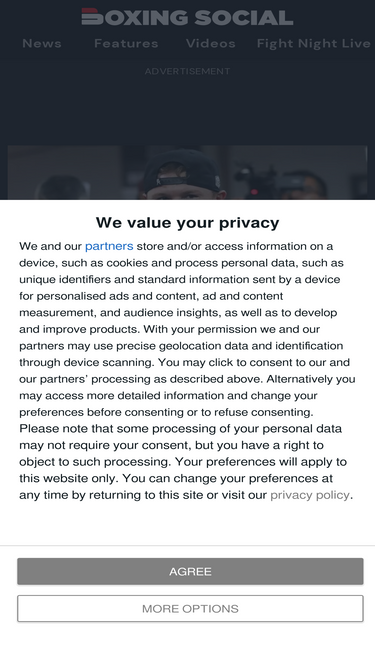
Task: Click the We value your privacy heading
Action: point(187,222)
